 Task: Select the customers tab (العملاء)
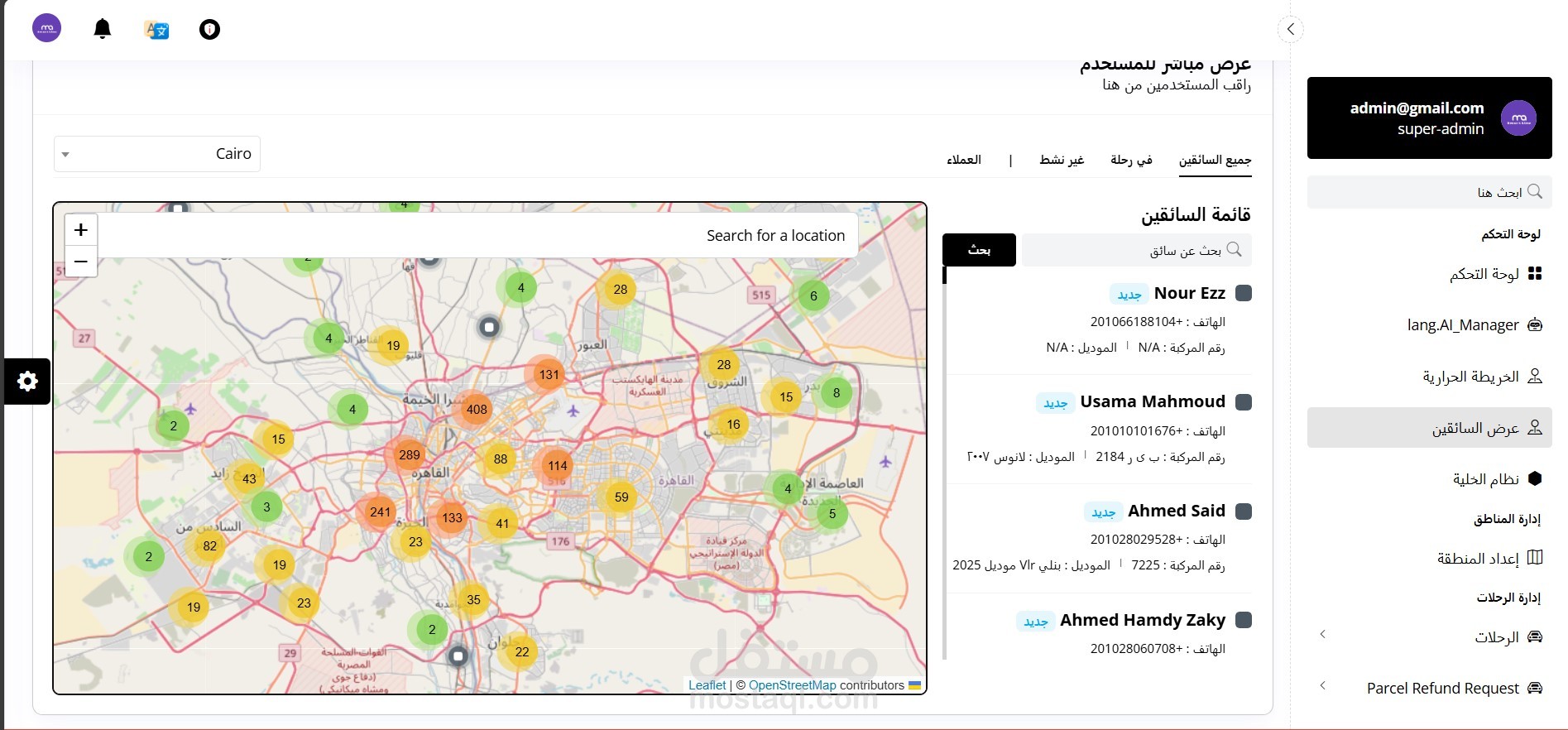(x=964, y=160)
